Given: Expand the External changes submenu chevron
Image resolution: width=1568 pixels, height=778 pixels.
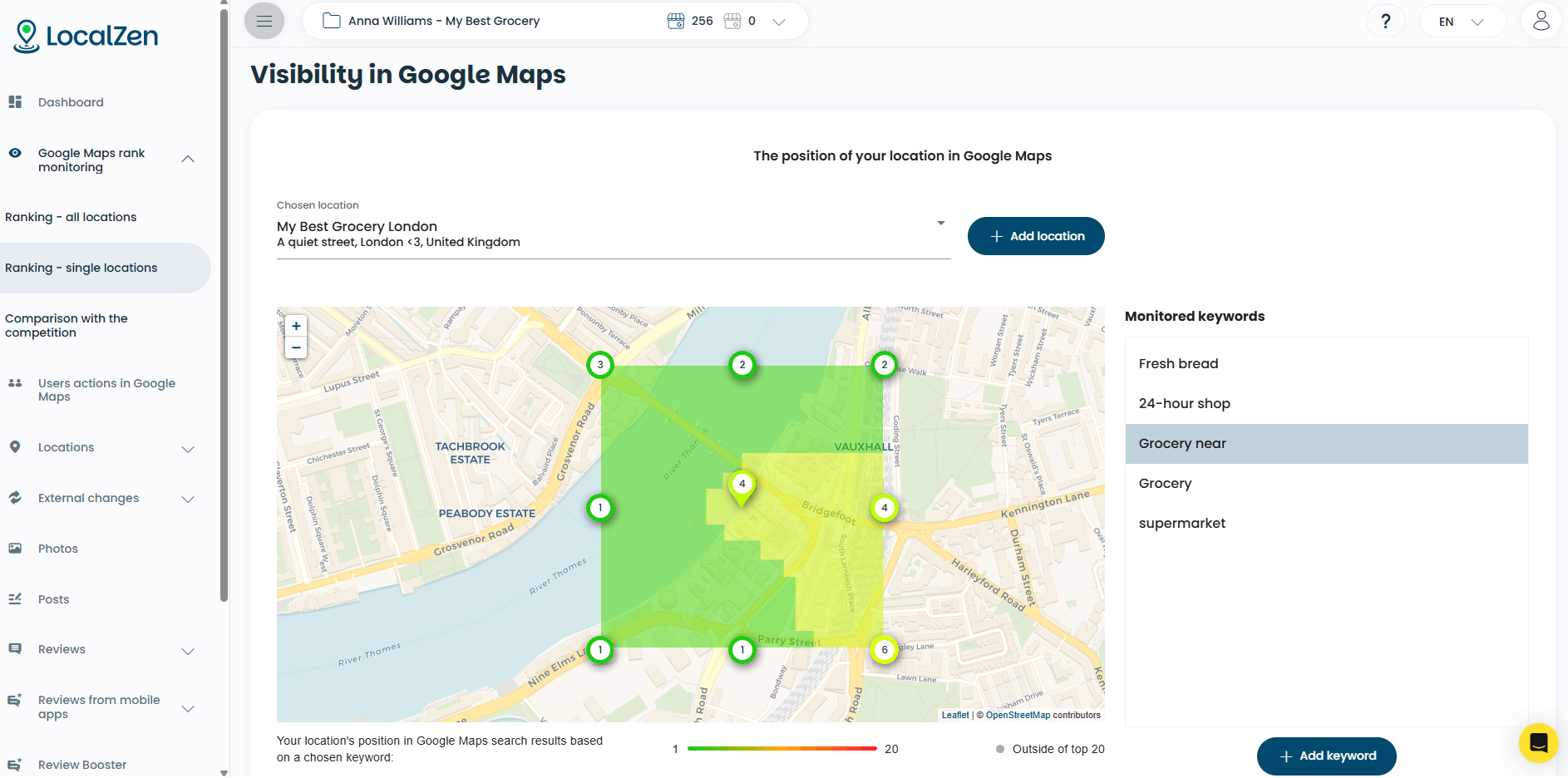Looking at the screenshot, I should click(189, 499).
